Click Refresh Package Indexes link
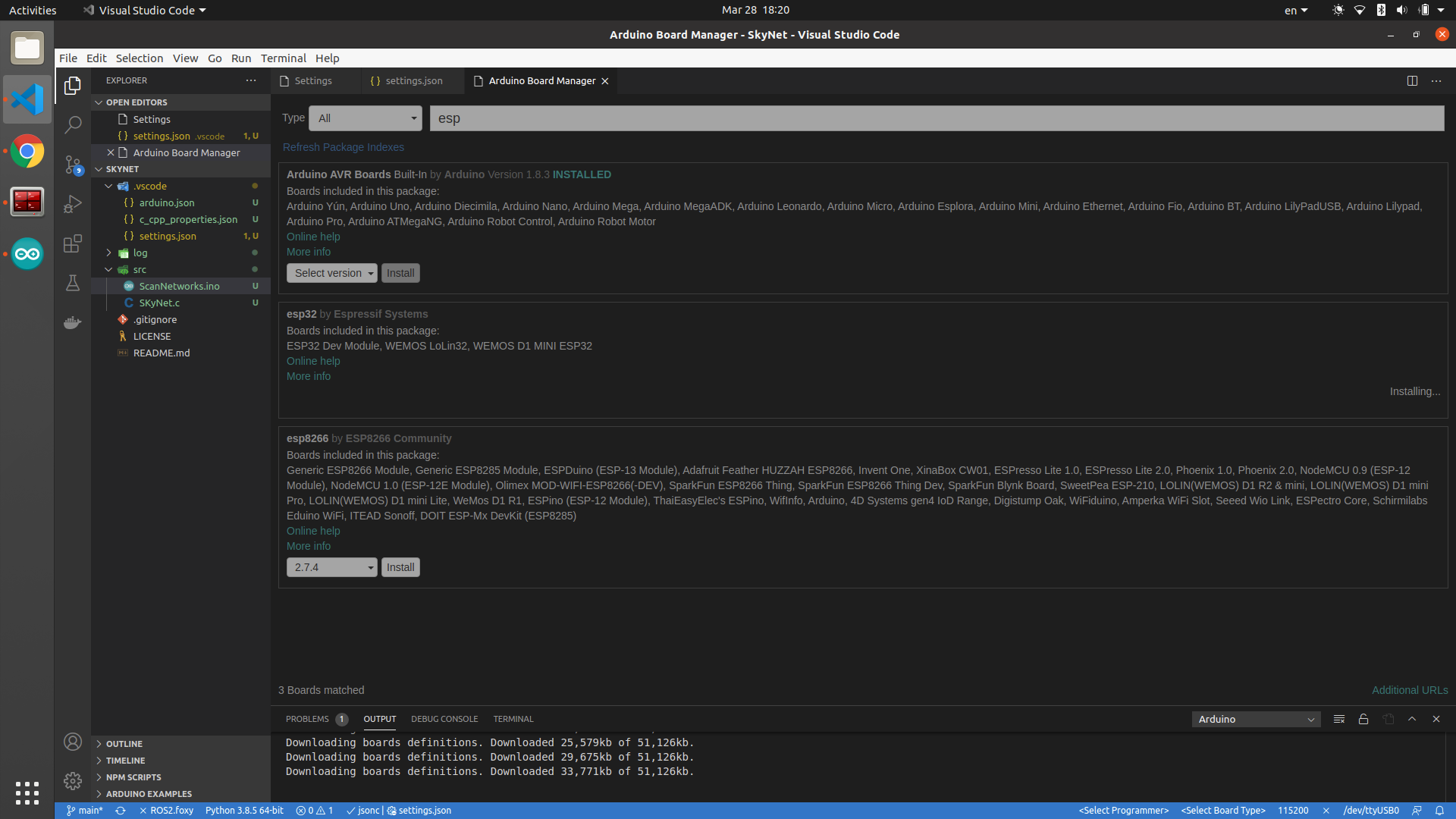Screen dimensions: 1456x819 pyautogui.click(x=343, y=147)
